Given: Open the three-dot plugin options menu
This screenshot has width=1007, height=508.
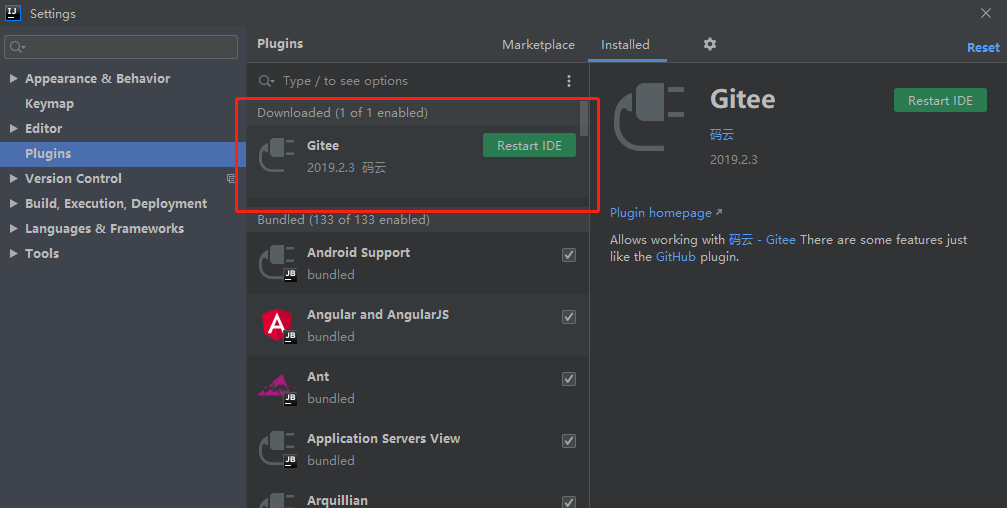Looking at the screenshot, I should coord(568,81).
